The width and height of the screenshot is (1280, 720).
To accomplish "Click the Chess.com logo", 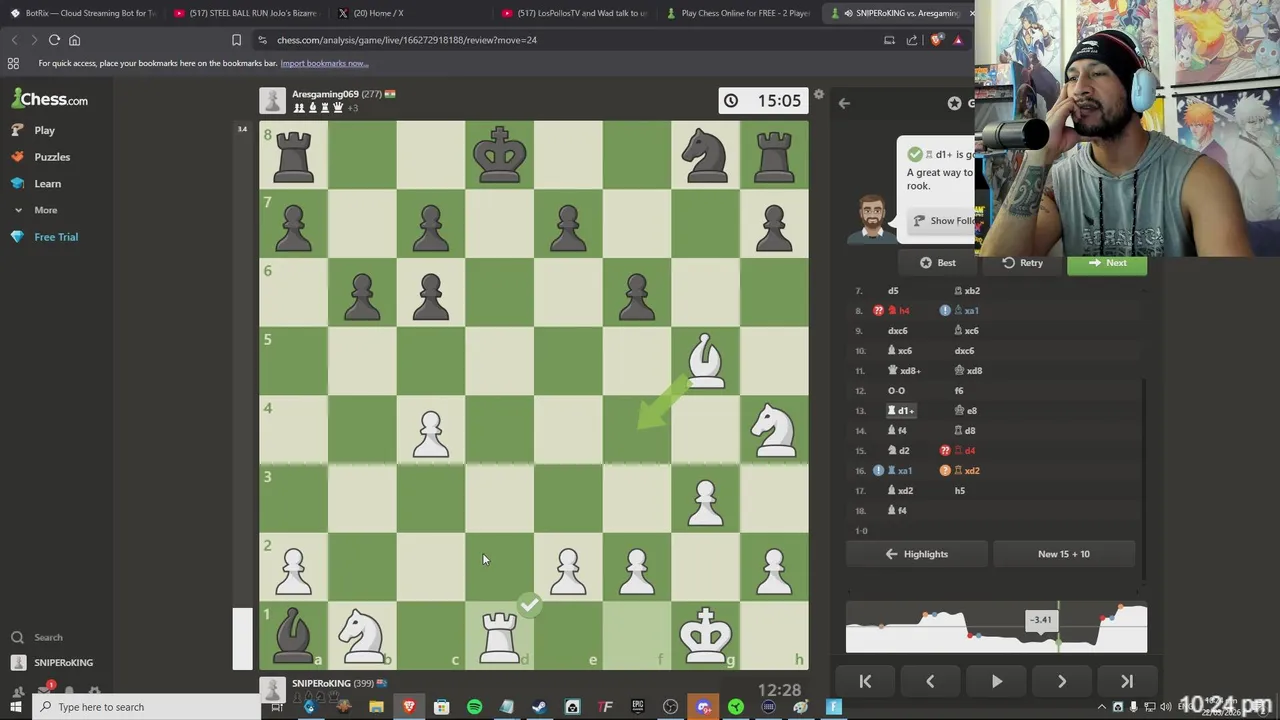I will point(49,99).
